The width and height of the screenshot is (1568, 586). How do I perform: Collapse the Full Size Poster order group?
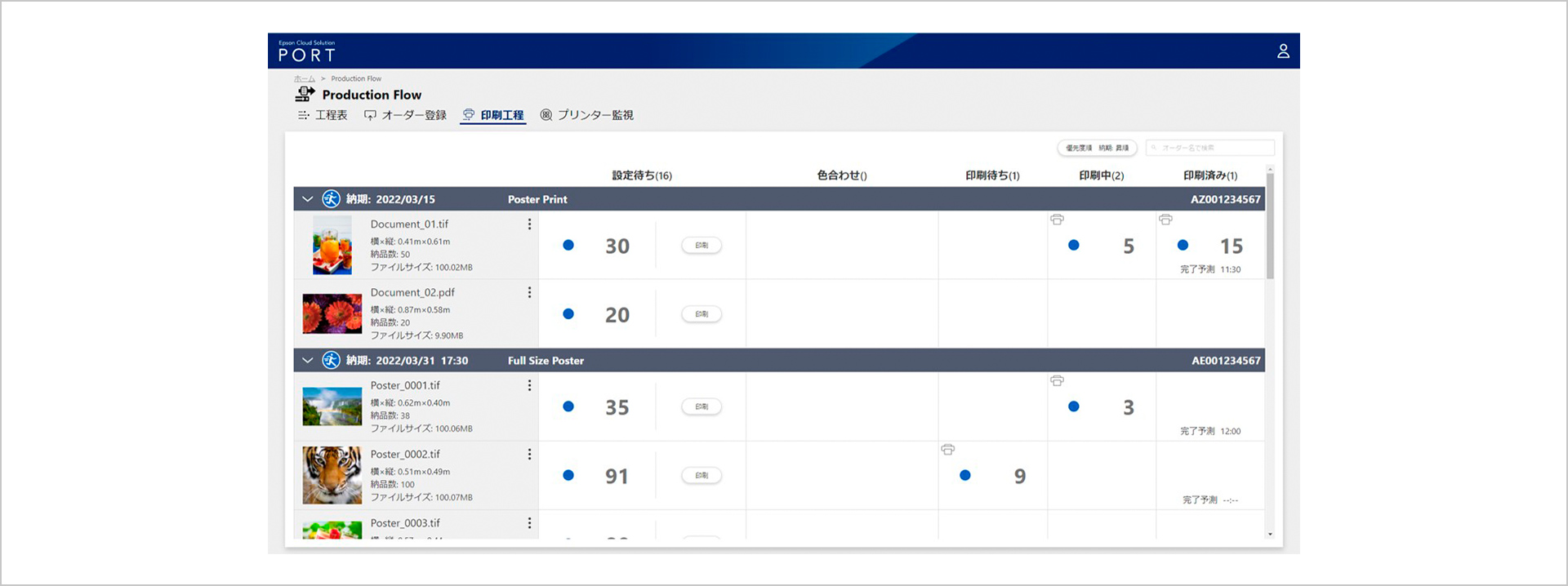[308, 361]
